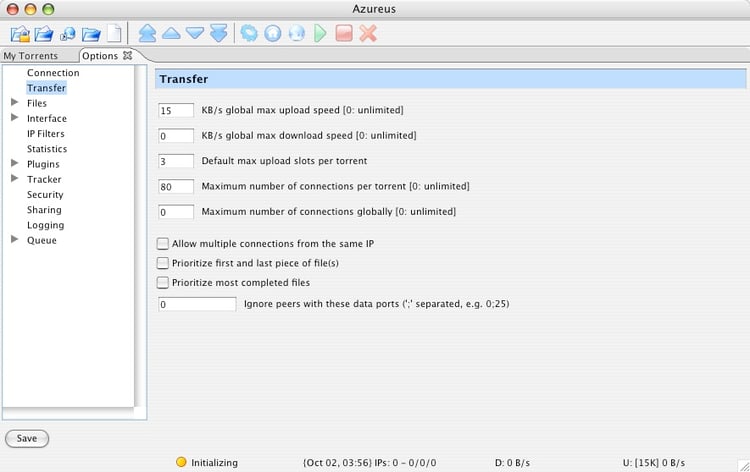Expand the Tracker section arrow

(x=15, y=178)
